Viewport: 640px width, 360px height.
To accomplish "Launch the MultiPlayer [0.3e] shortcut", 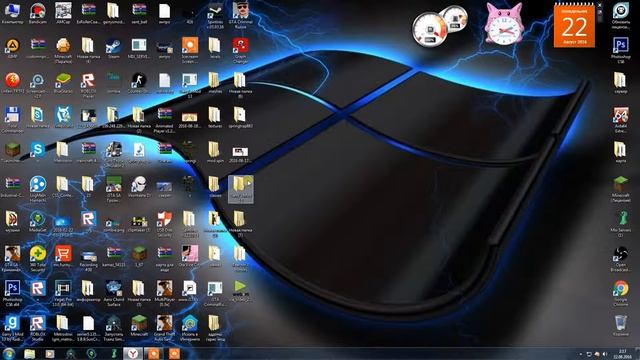I will click(164, 293).
